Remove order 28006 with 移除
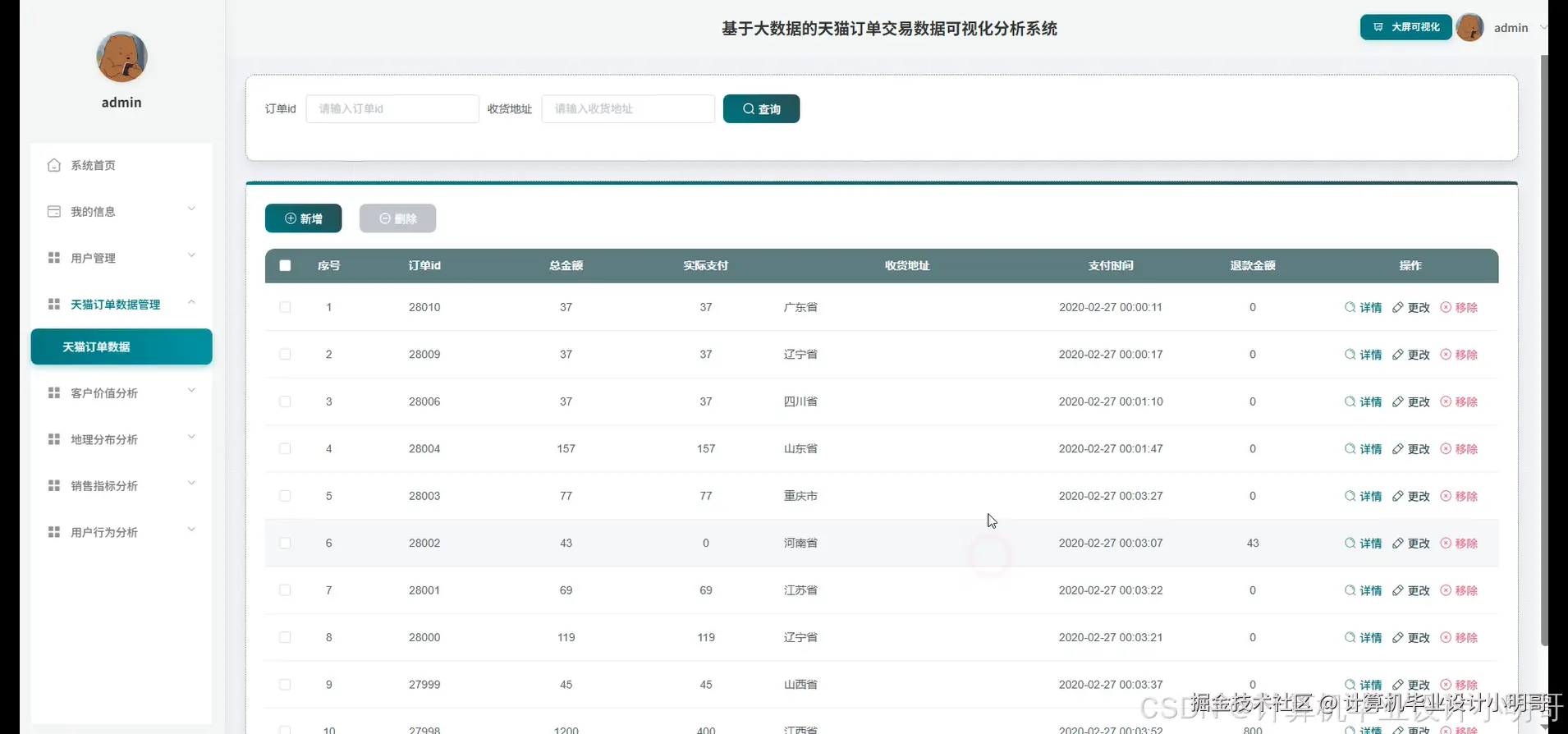Image resolution: width=1568 pixels, height=734 pixels. click(1459, 401)
